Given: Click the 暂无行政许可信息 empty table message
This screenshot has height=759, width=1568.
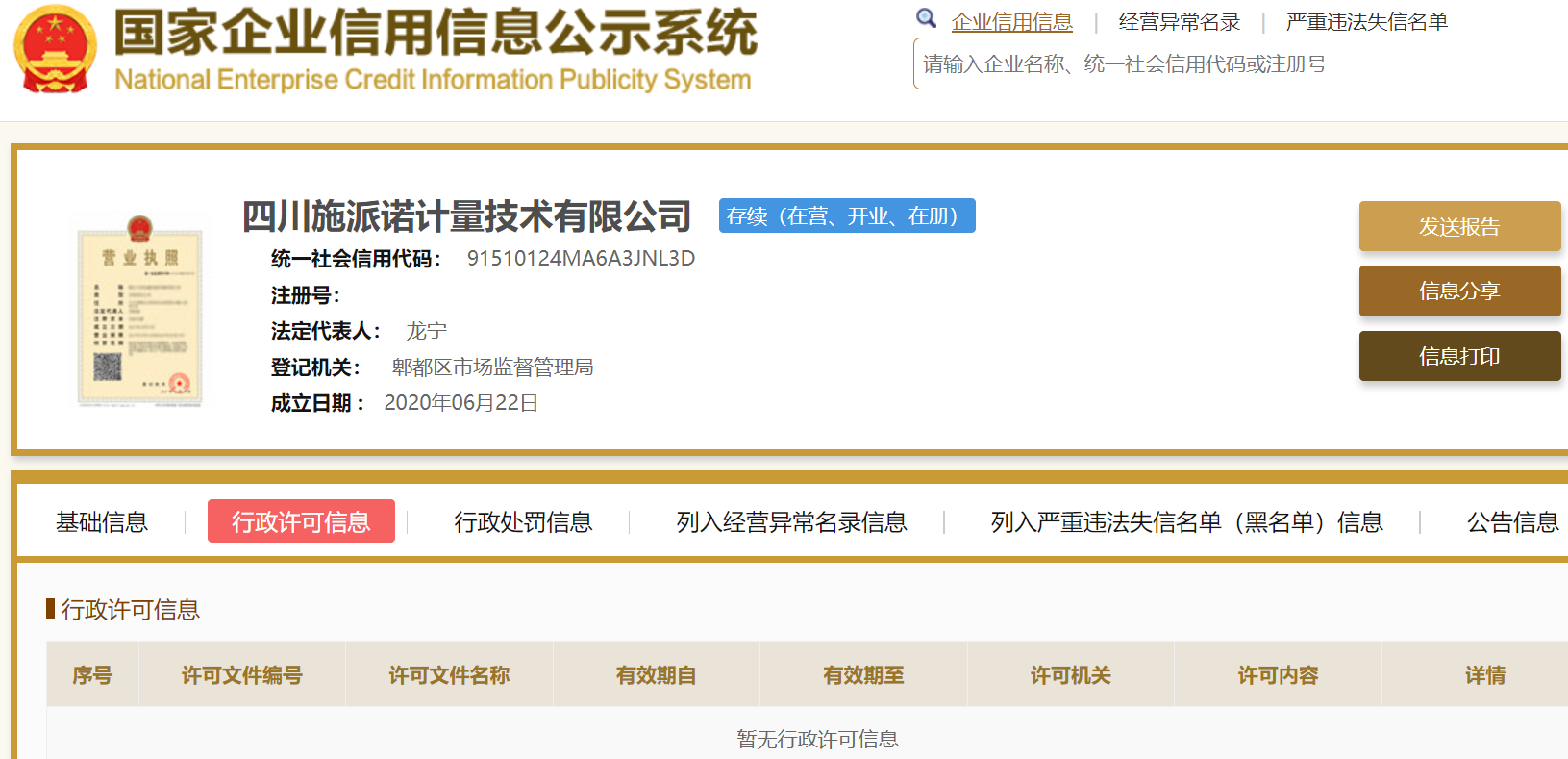Looking at the screenshot, I should (x=817, y=739).
